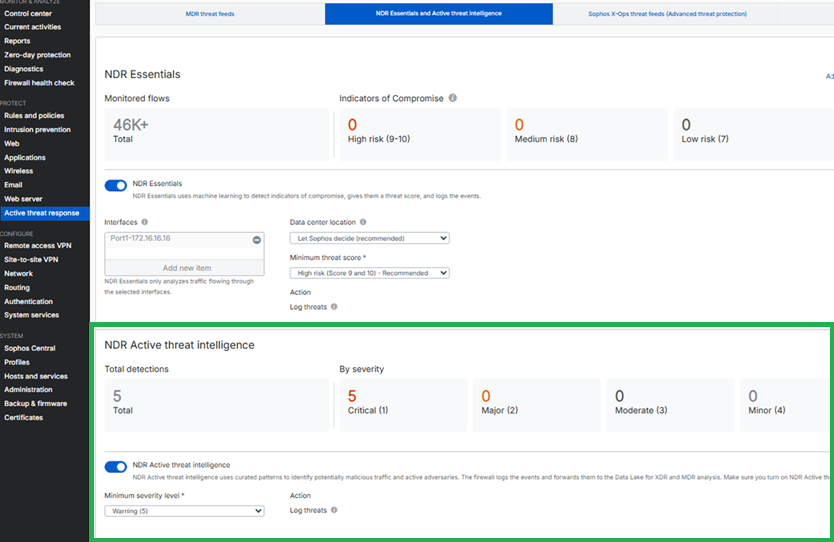The image size is (834, 542).
Task: Open the Minimum threat score dropdown
Action: [369, 273]
